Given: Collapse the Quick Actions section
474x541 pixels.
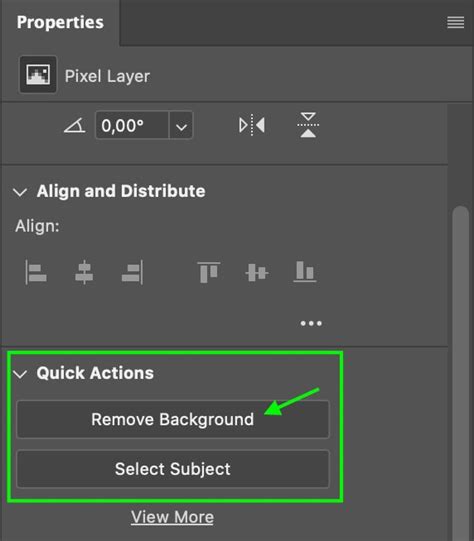Looking at the screenshot, I should (x=20, y=374).
